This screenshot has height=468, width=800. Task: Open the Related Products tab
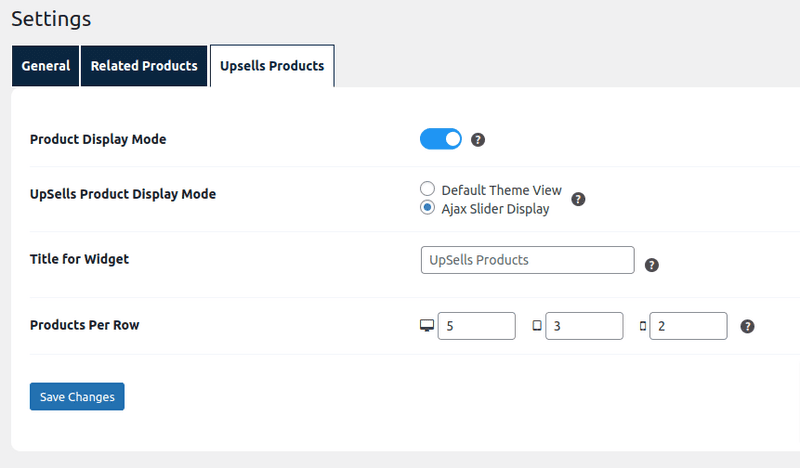144,66
